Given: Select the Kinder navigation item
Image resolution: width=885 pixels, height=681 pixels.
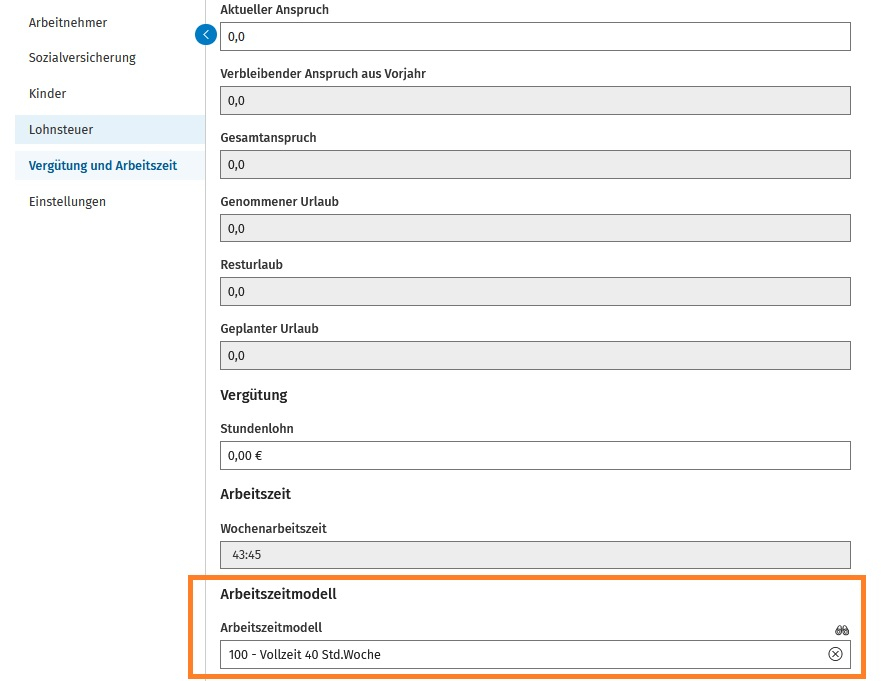Looking at the screenshot, I should point(47,94).
